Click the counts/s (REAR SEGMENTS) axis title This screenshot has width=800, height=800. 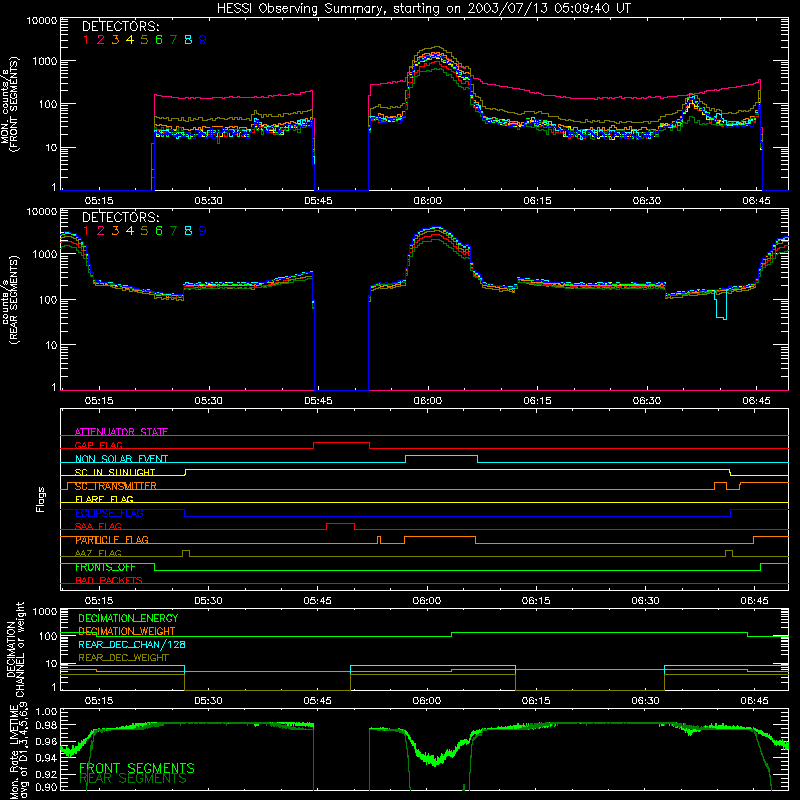click(10, 300)
